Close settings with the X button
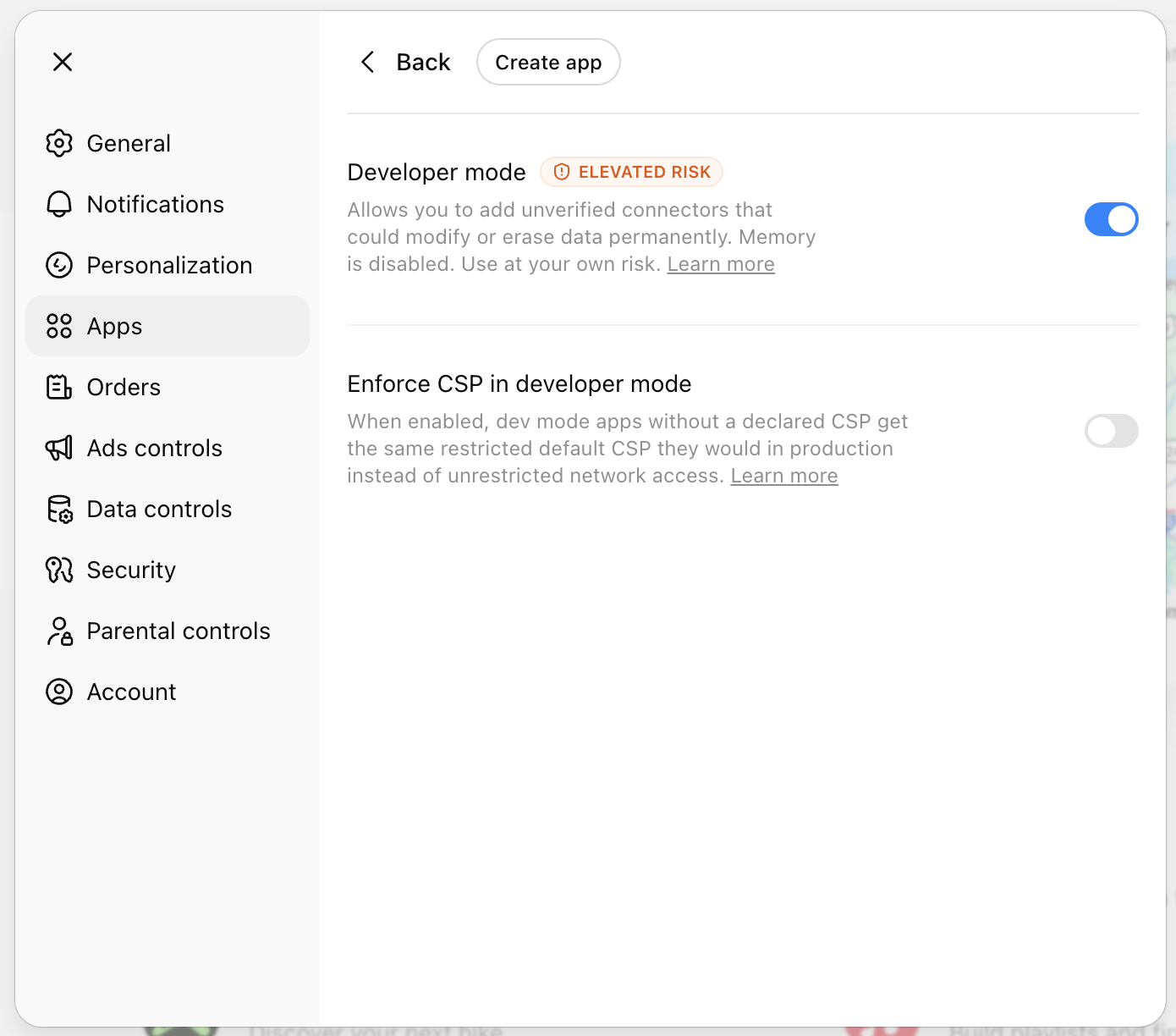1176x1036 pixels. pyautogui.click(x=62, y=62)
